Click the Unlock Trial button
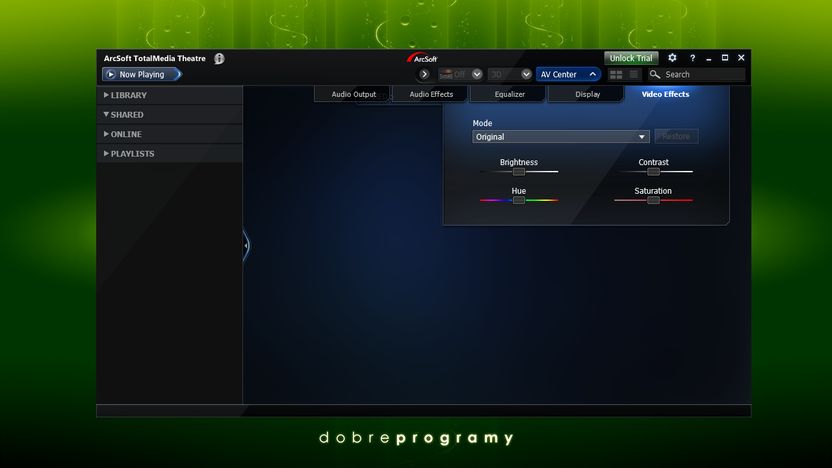Viewport: 832px width, 468px height. point(631,58)
